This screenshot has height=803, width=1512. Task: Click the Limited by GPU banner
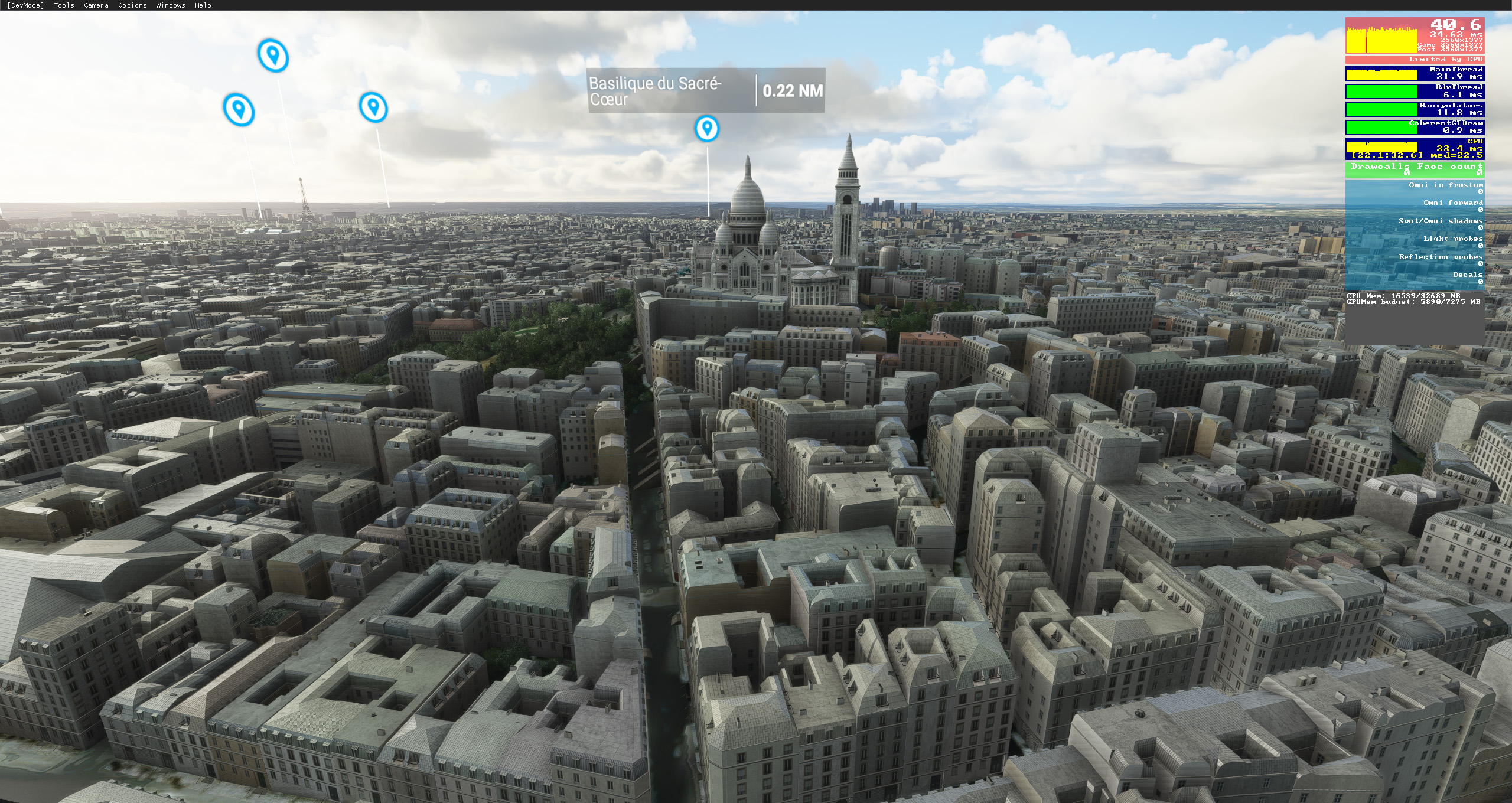coord(1414,60)
